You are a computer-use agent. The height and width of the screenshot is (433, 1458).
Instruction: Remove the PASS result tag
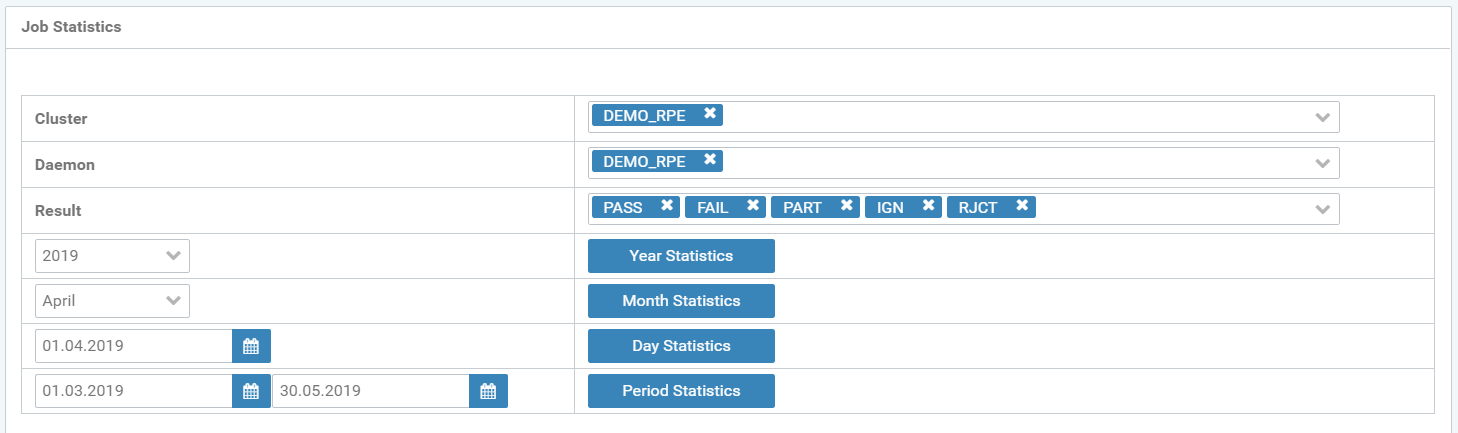666,206
